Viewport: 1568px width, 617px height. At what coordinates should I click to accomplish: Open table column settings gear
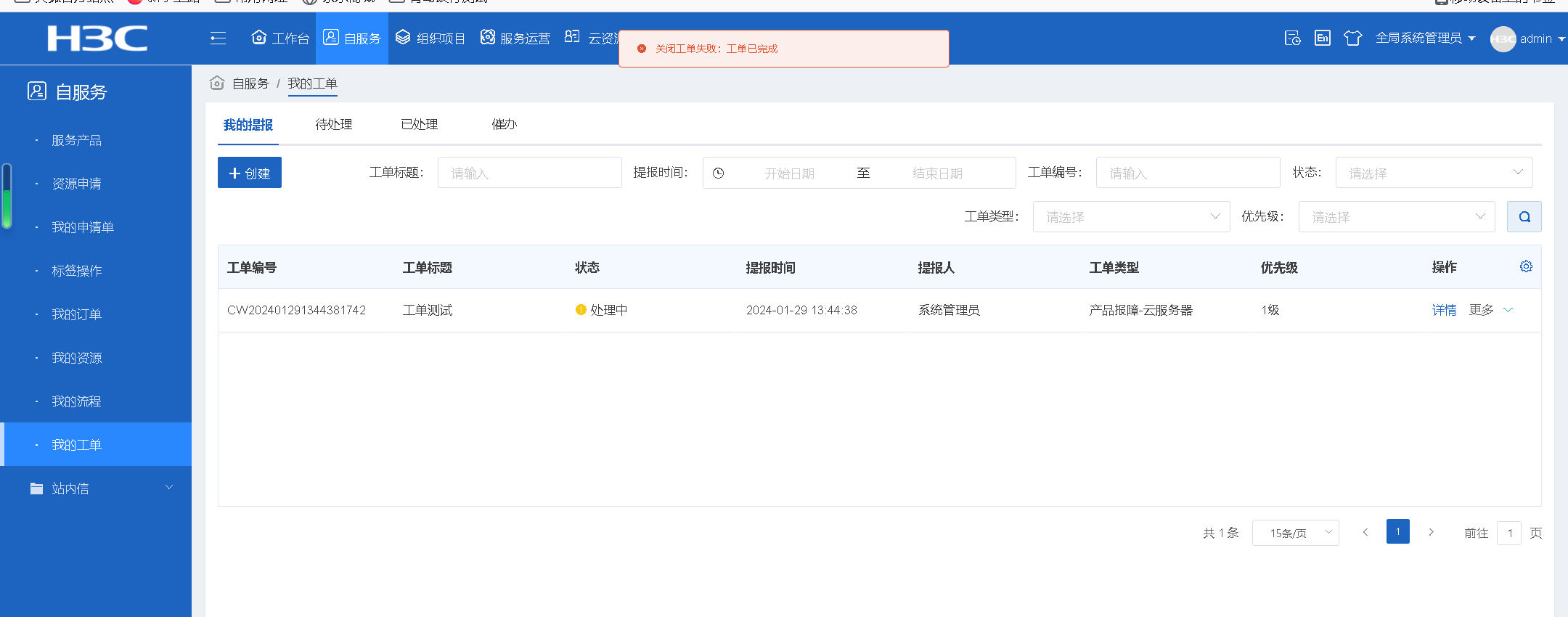pos(1526,266)
